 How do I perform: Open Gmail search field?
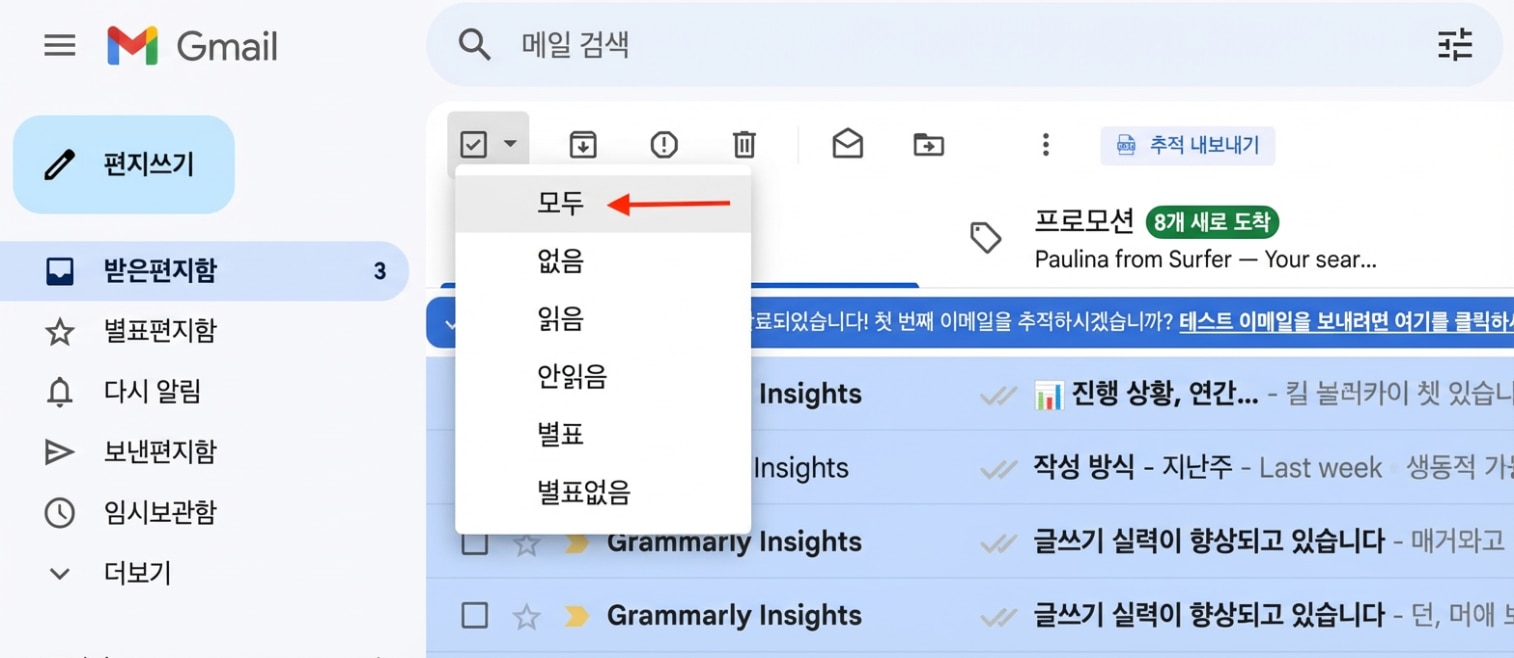click(x=700, y=45)
